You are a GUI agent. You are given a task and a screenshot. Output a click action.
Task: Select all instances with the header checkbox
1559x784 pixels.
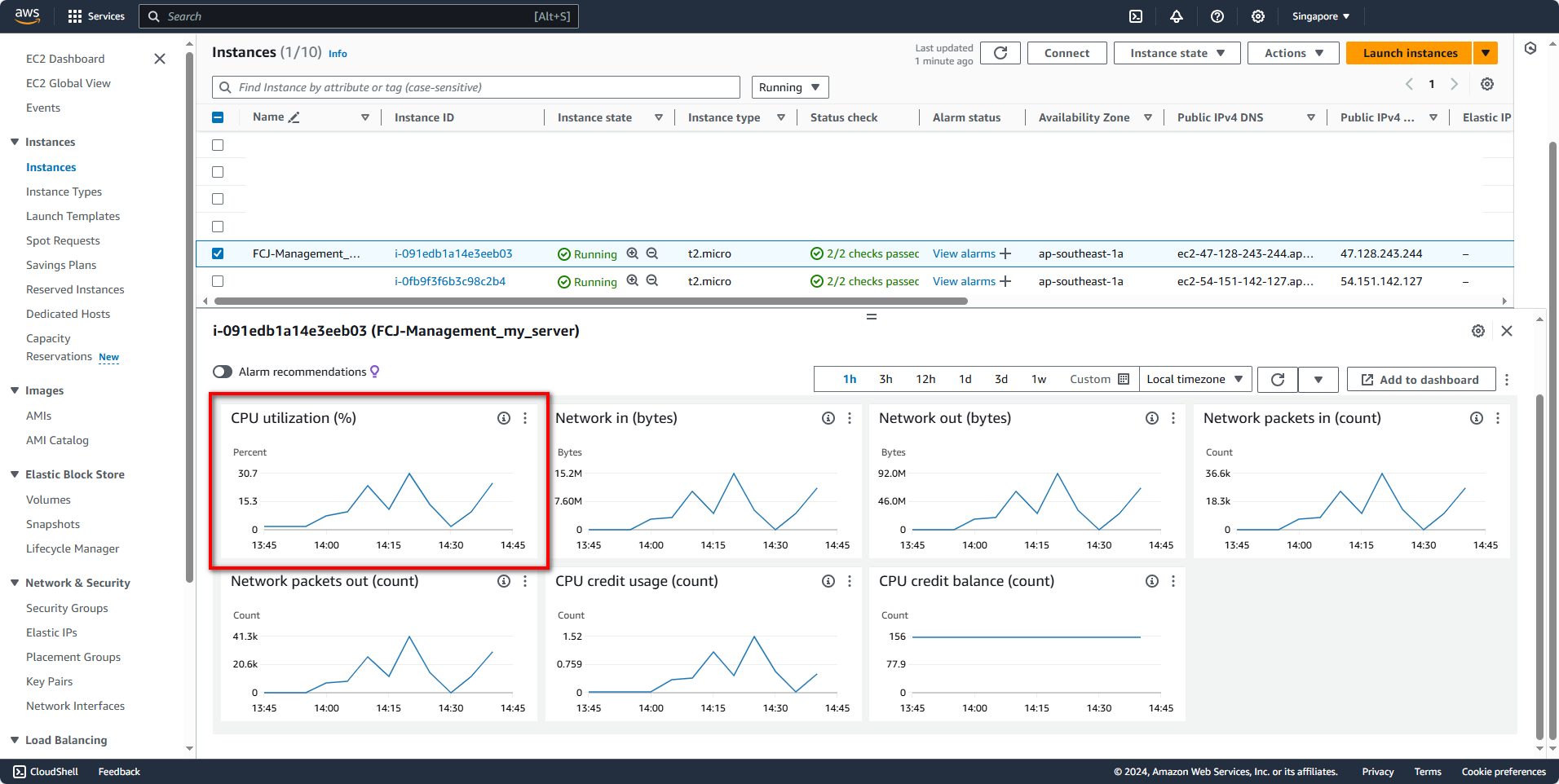coord(218,117)
